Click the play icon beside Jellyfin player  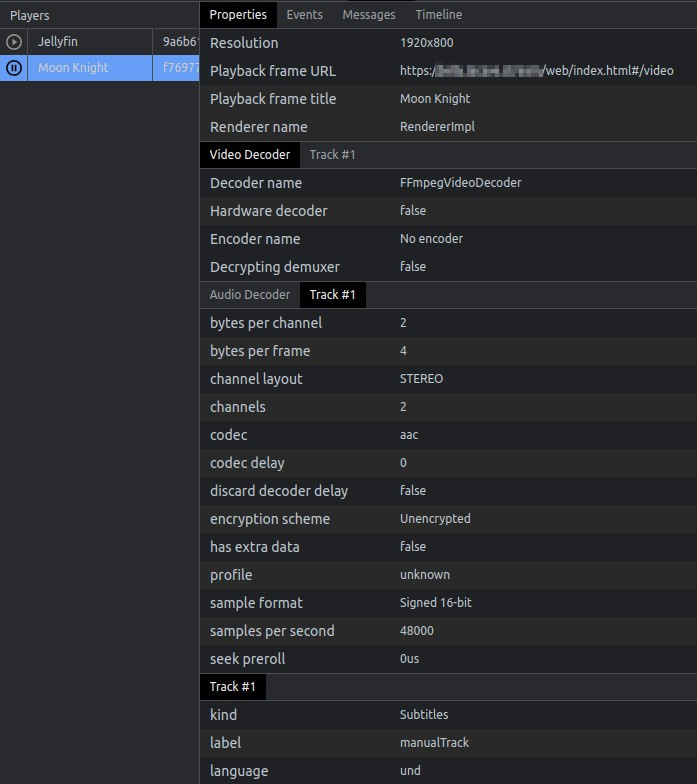tap(14, 42)
